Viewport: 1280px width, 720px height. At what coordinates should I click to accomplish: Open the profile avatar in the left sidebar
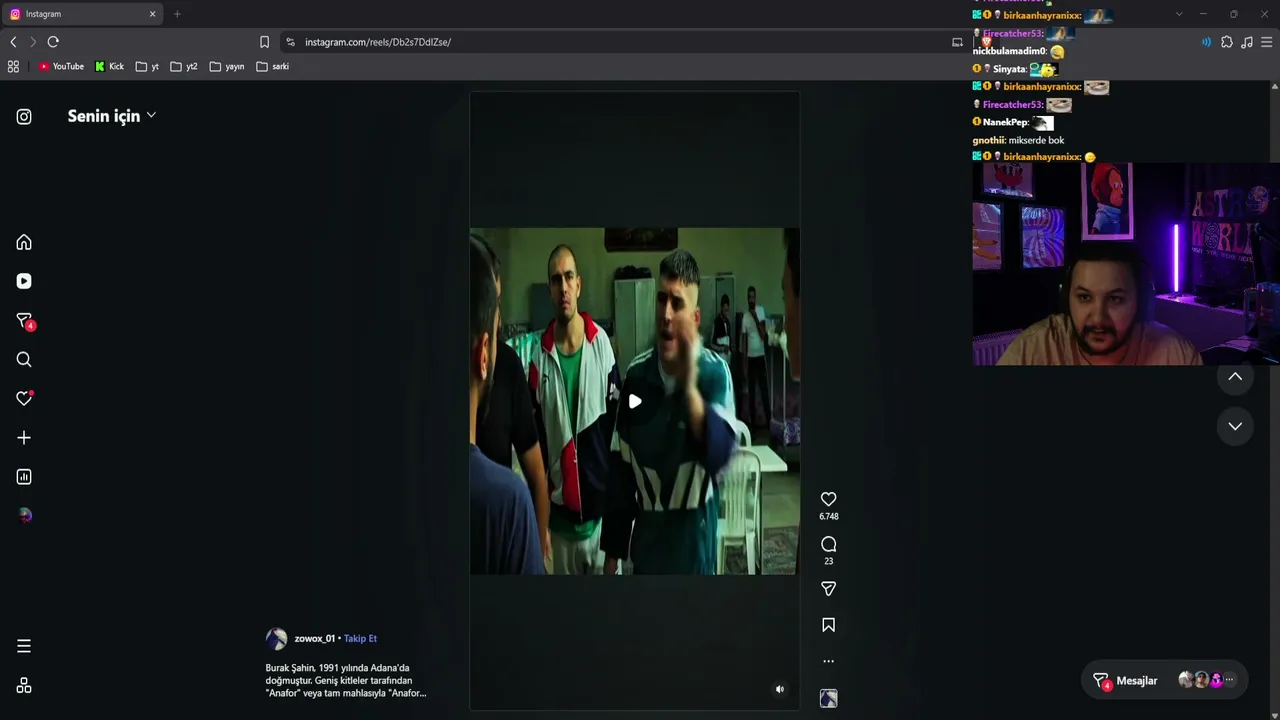[24, 516]
